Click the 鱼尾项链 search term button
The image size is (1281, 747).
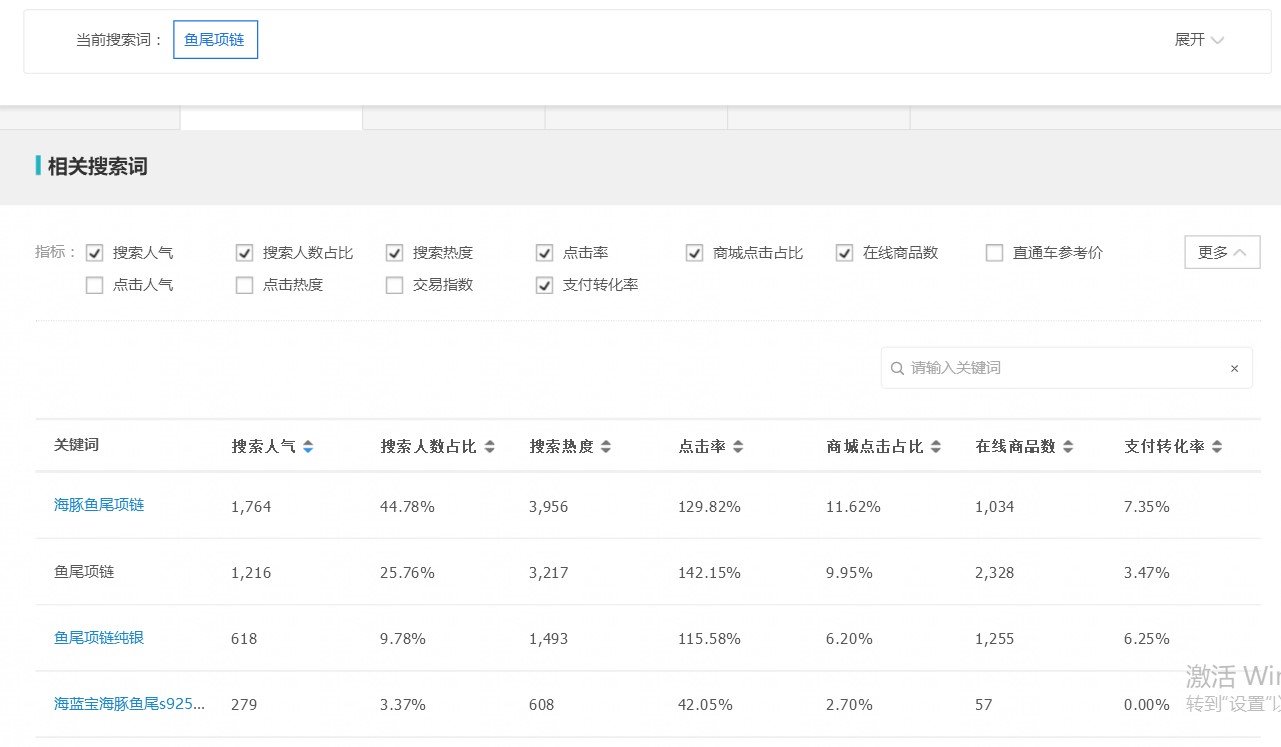coord(215,39)
